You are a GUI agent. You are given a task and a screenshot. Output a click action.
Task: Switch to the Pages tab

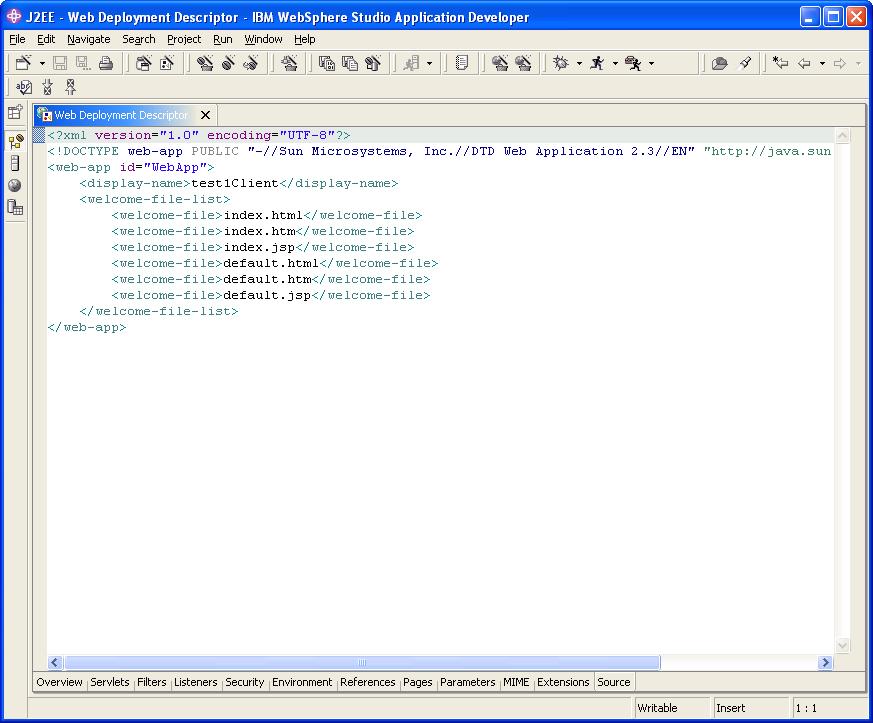pos(418,682)
